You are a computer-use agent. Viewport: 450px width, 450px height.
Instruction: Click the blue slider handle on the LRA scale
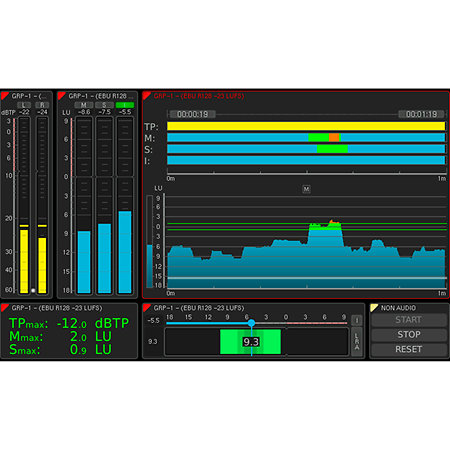tap(251, 323)
